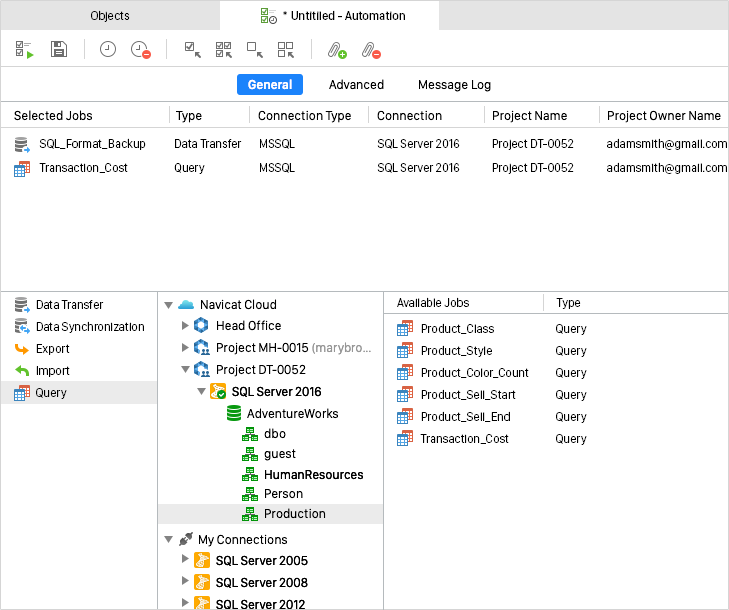Choose Import job type
This screenshot has height=610, width=729.
(79, 371)
